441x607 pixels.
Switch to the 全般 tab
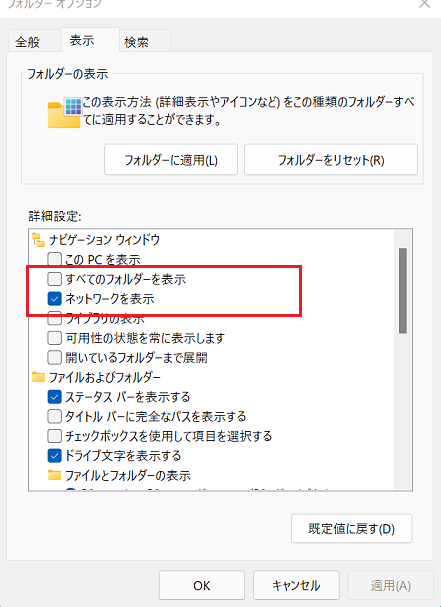pyautogui.click(x=27, y=42)
